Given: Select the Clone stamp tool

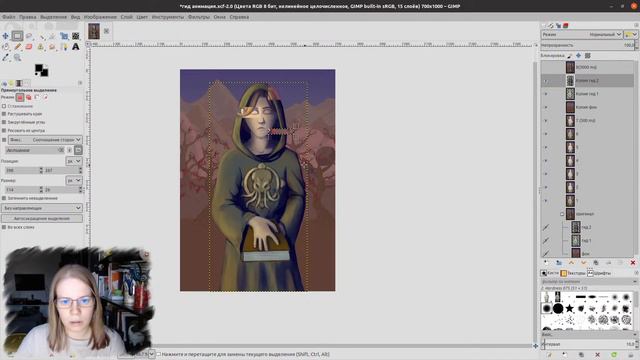Looking at the screenshot, I should pos(40,47).
